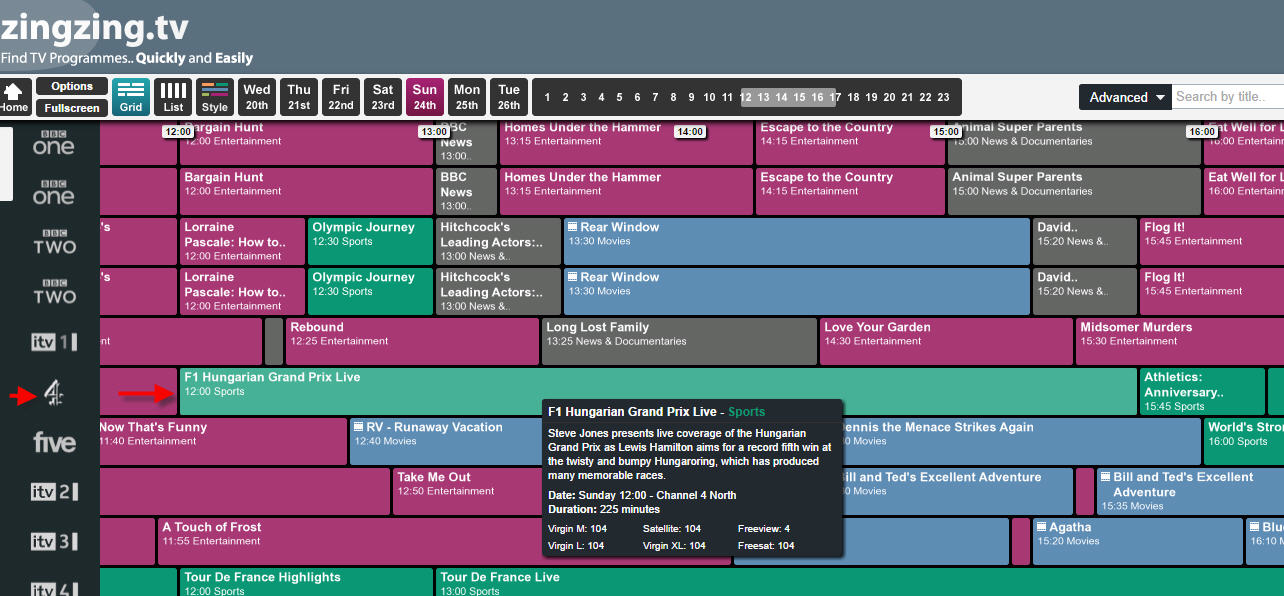Image resolution: width=1284 pixels, height=596 pixels.
Task: Switch to Wed 20th listings
Action: 257,98
